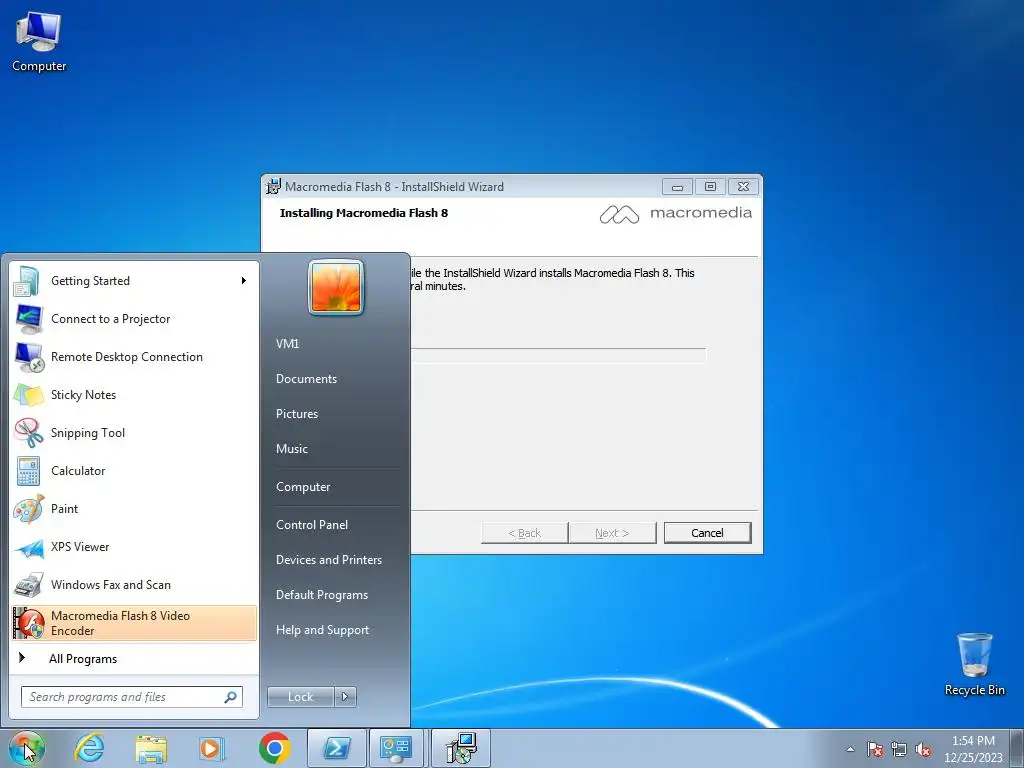This screenshot has width=1024, height=768.
Task: Minimize the InstallShield Wizard window
Action: [677, 187]
